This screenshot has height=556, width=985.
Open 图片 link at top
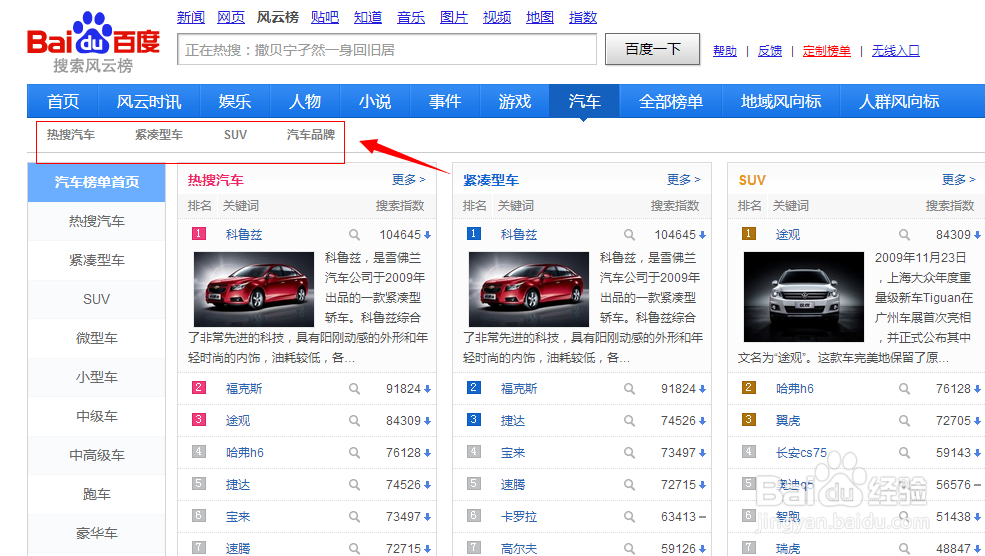[454, 17]
